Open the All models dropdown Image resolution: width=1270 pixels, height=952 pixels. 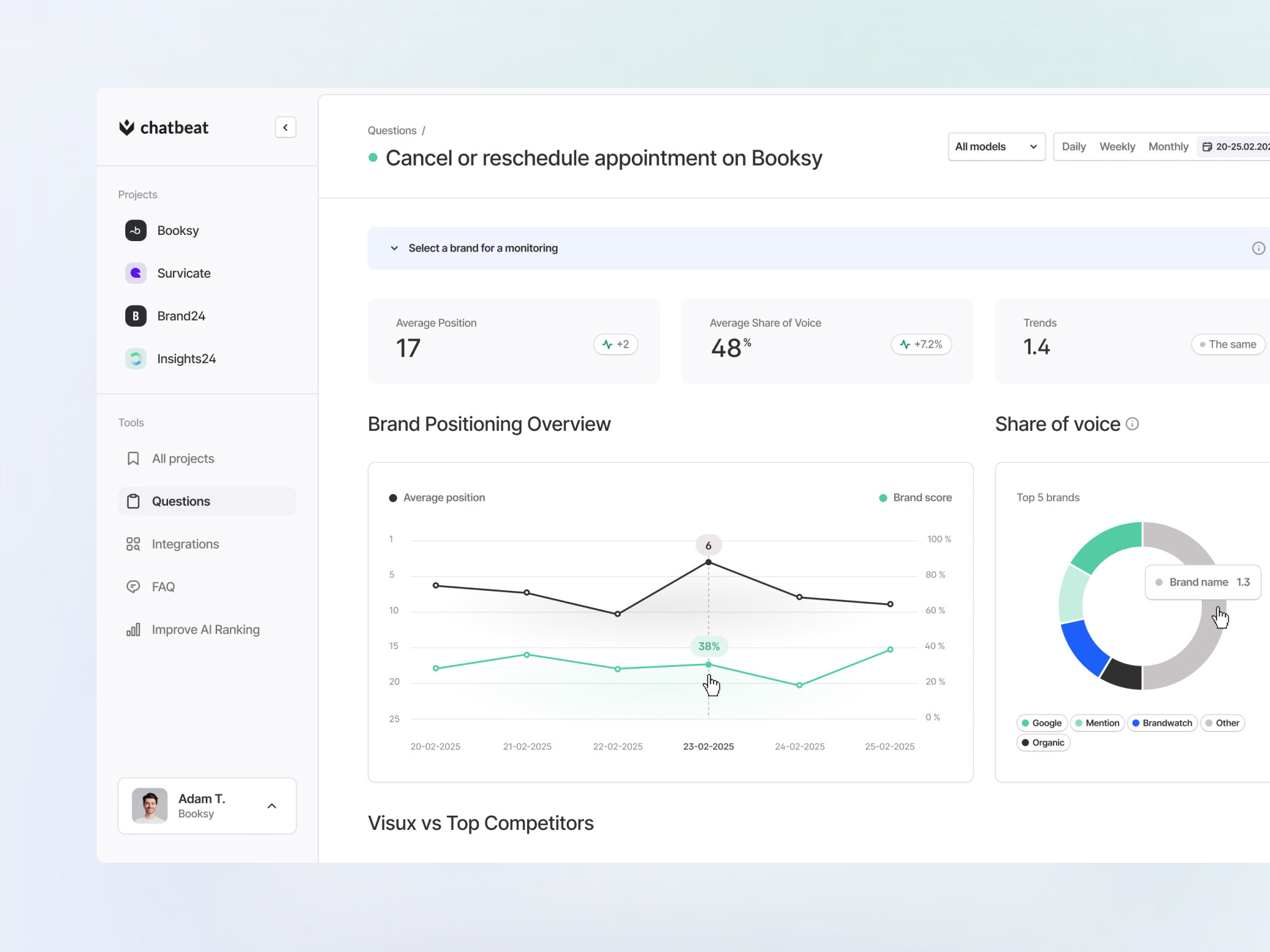pyautogui.click(x=996, y=147)
